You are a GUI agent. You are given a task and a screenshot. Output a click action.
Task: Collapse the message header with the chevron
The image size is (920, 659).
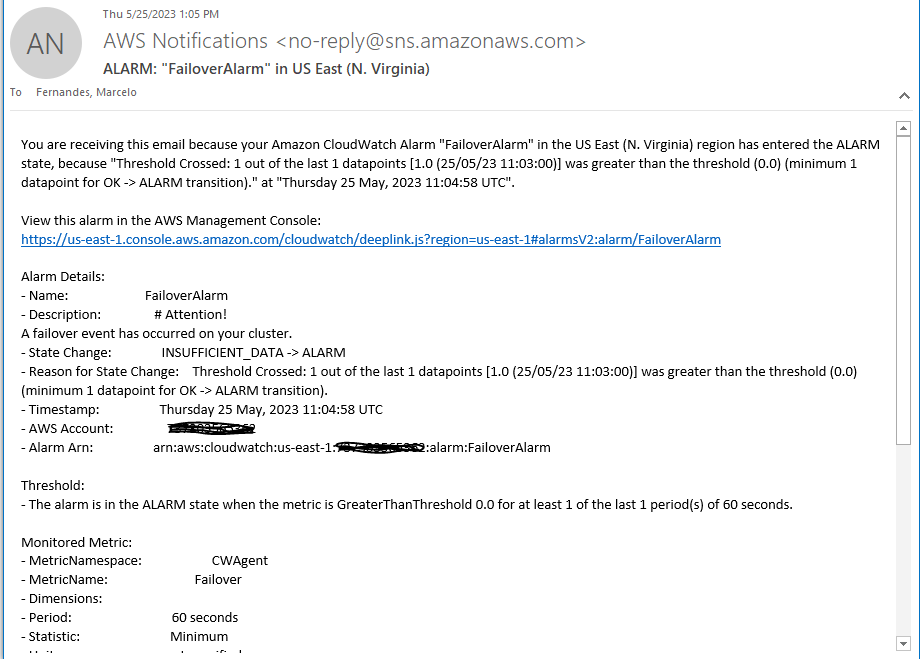[903, 95]
